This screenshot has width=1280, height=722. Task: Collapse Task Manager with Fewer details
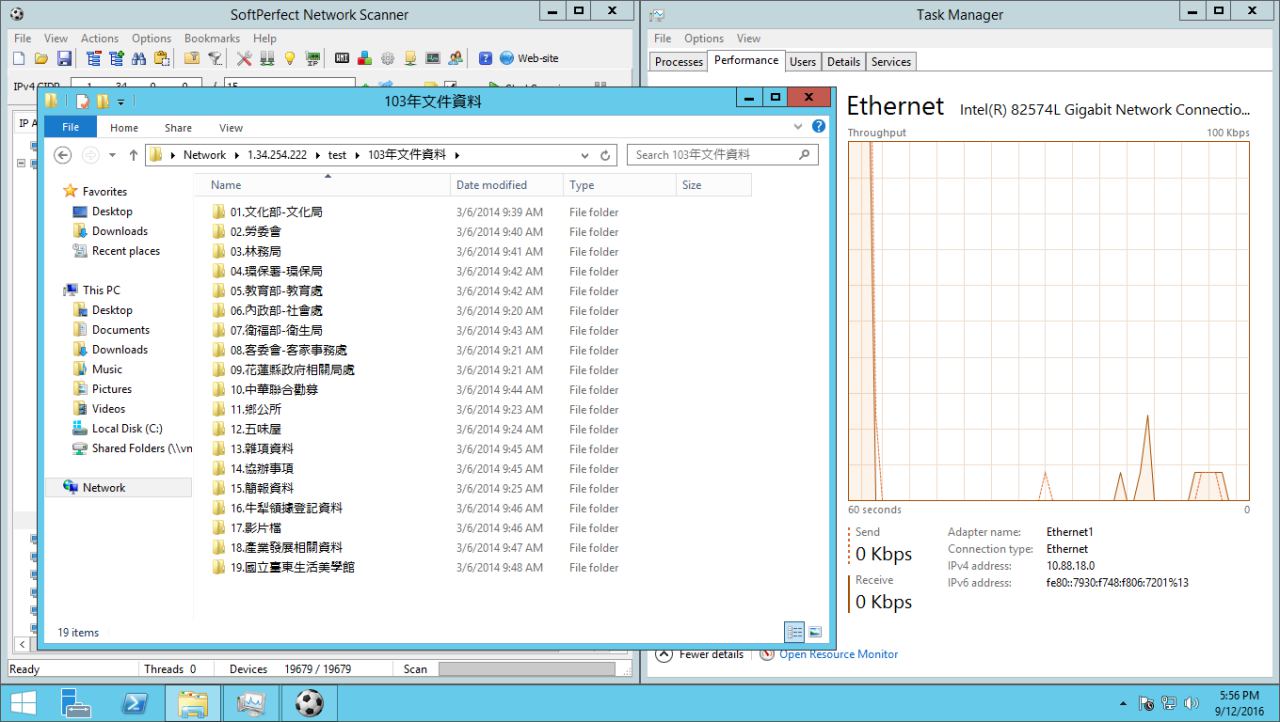701,654
